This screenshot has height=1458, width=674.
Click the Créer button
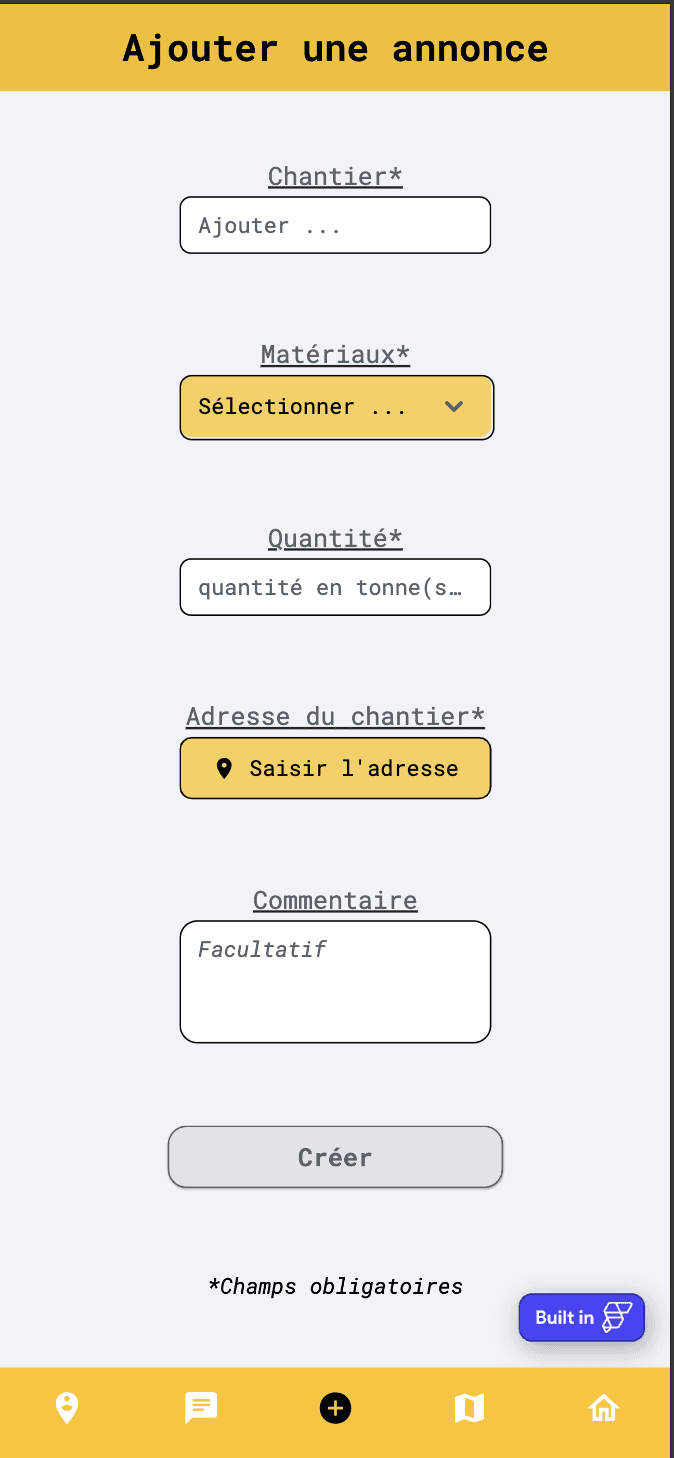(x=335, y=1157)
